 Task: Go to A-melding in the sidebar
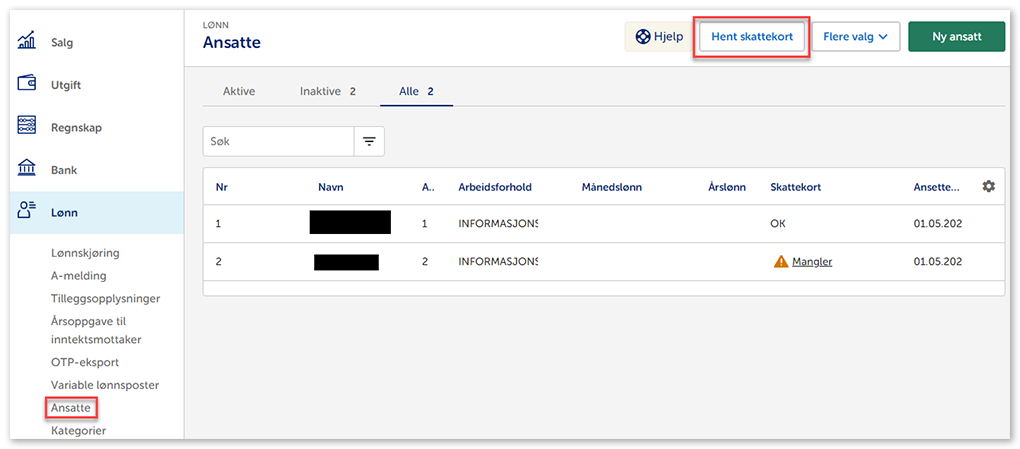[x=78, y=275]
